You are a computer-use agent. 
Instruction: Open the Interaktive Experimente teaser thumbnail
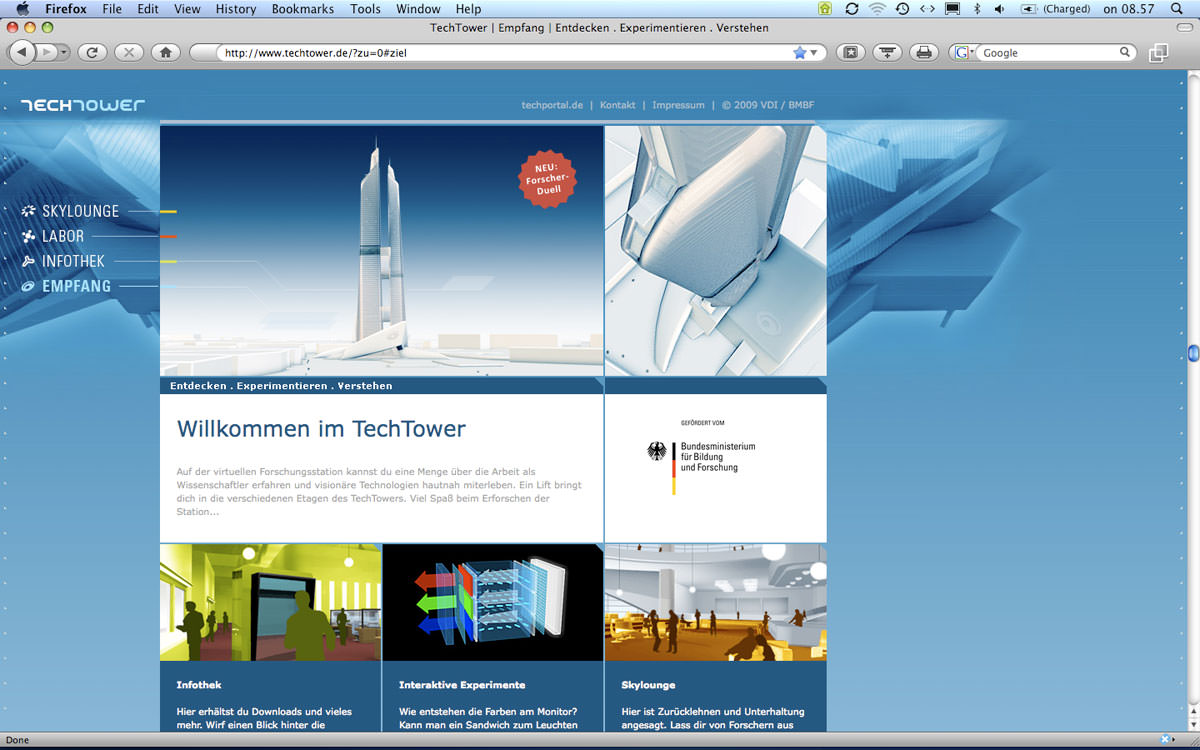pyautogui.click(x=493, y=602)
